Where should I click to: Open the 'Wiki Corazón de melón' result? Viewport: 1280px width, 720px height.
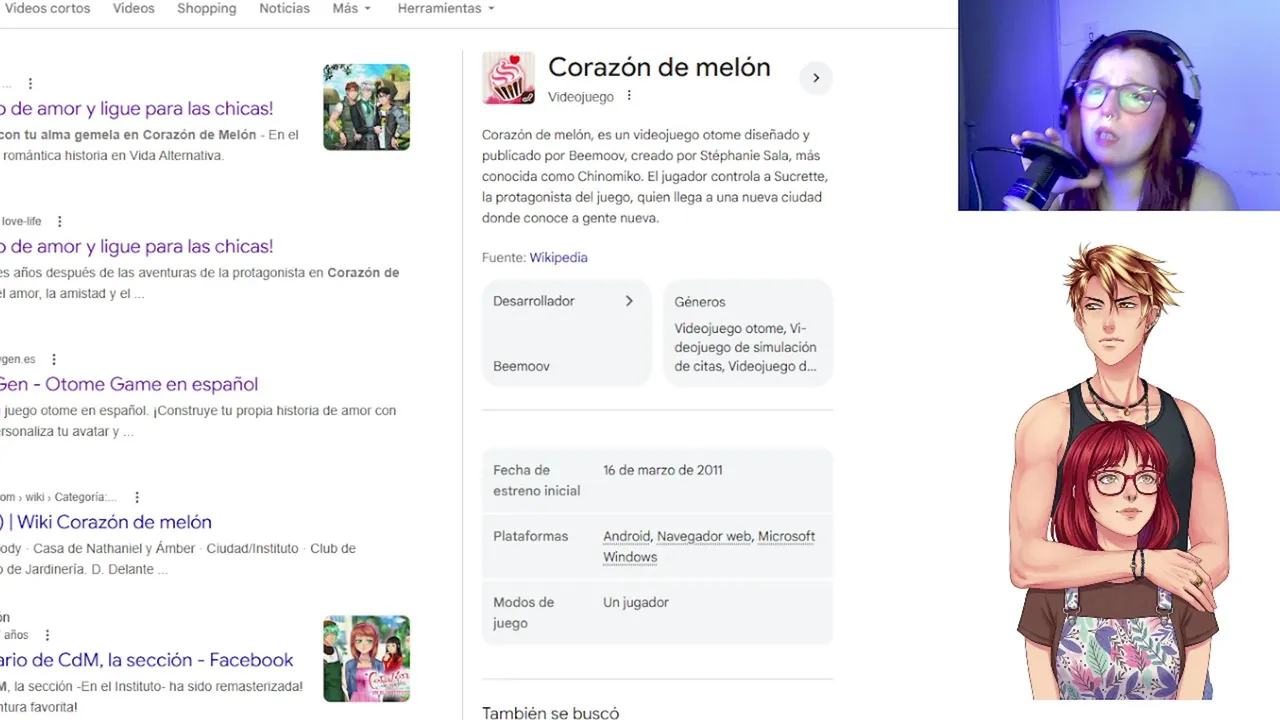(x=106, y=522)
